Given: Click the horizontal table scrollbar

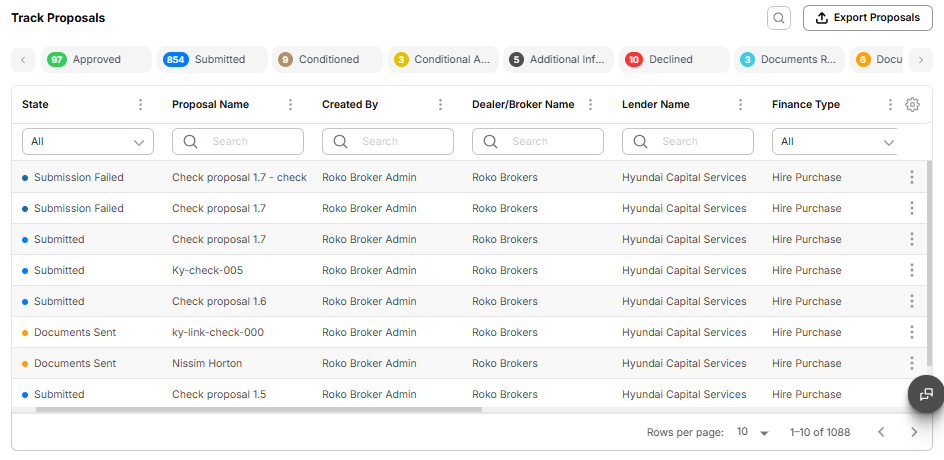Looking at the screenshot, I should 259,409.
